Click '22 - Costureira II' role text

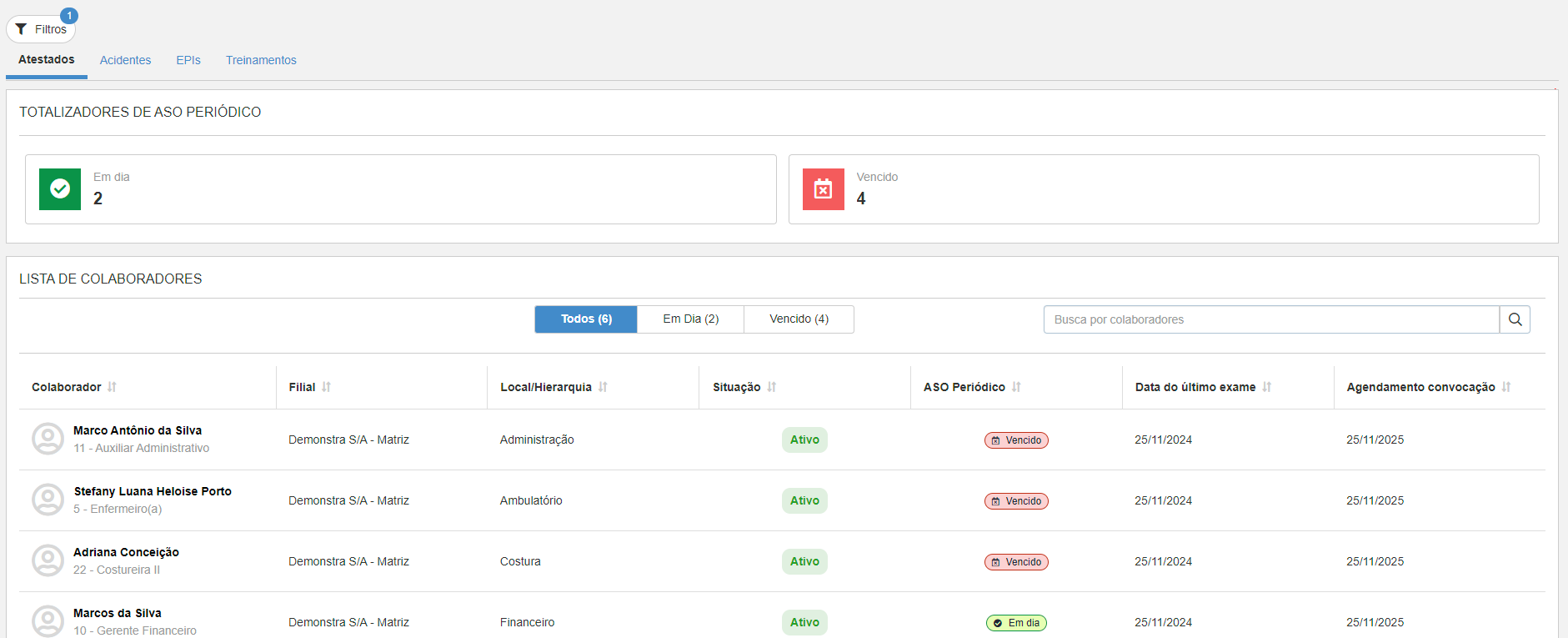(117, 570)
